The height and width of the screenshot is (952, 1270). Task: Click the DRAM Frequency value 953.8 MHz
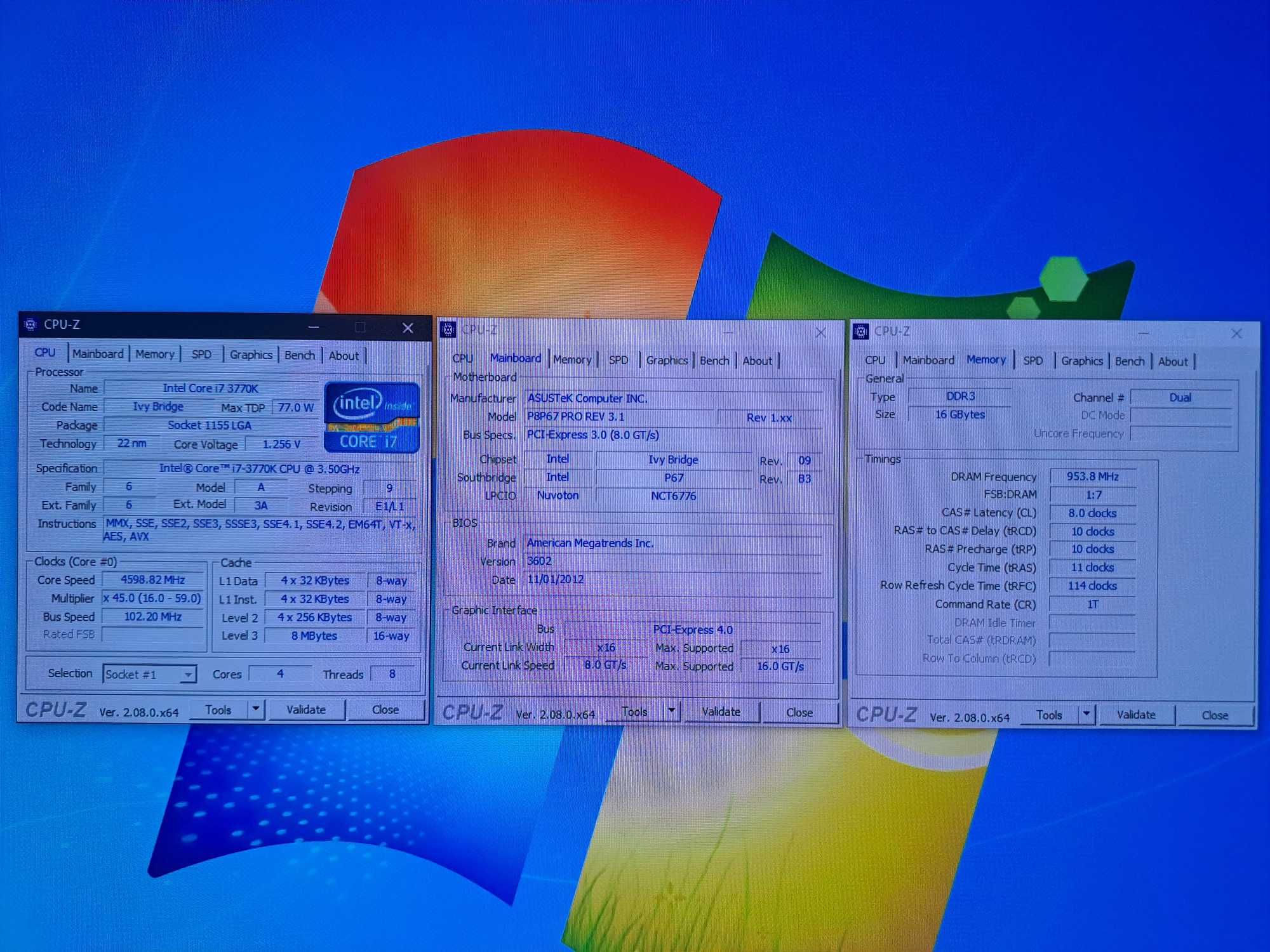(1092, 476)
